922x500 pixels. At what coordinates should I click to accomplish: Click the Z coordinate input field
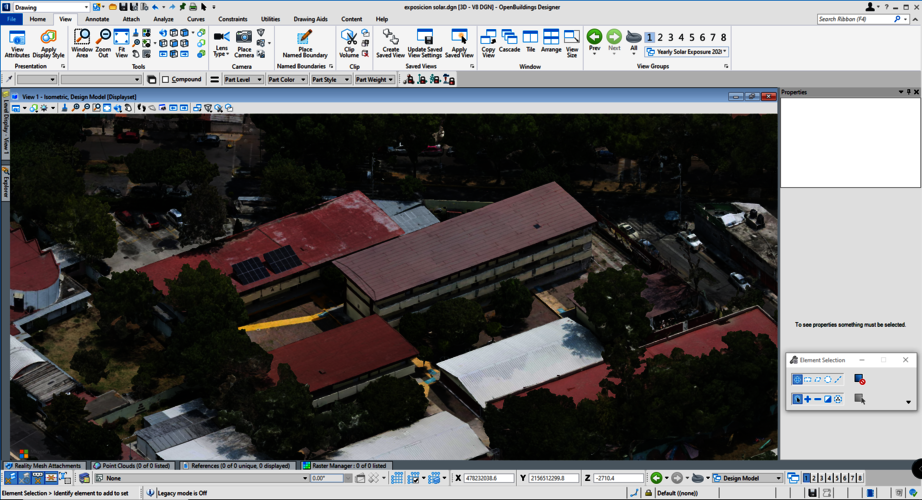pyautogui.click(x=618, y=478)
